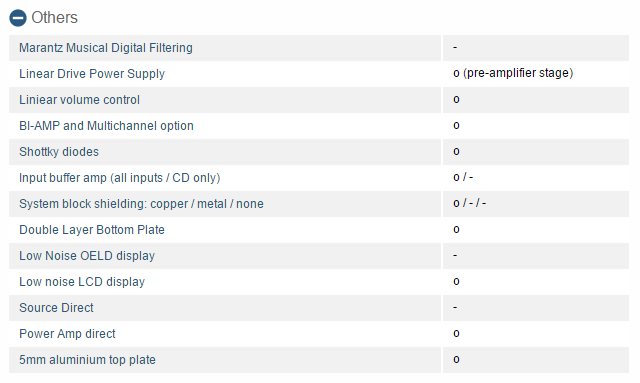
Task: Click the System block shielding label
Action: point(141,204)
